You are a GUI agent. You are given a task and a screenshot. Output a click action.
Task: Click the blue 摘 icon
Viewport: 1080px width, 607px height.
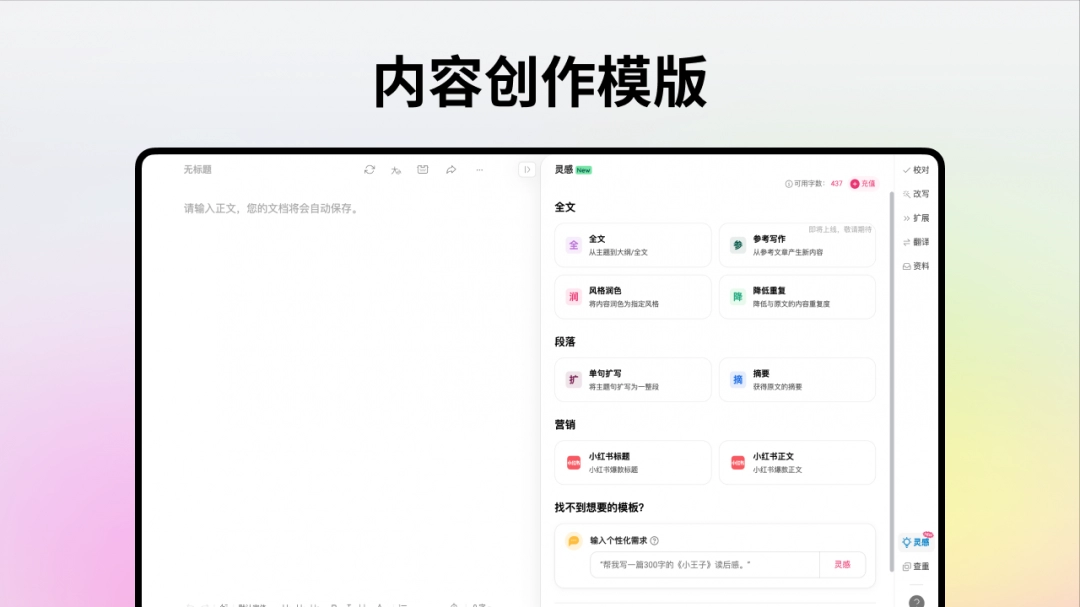point(738,380)
